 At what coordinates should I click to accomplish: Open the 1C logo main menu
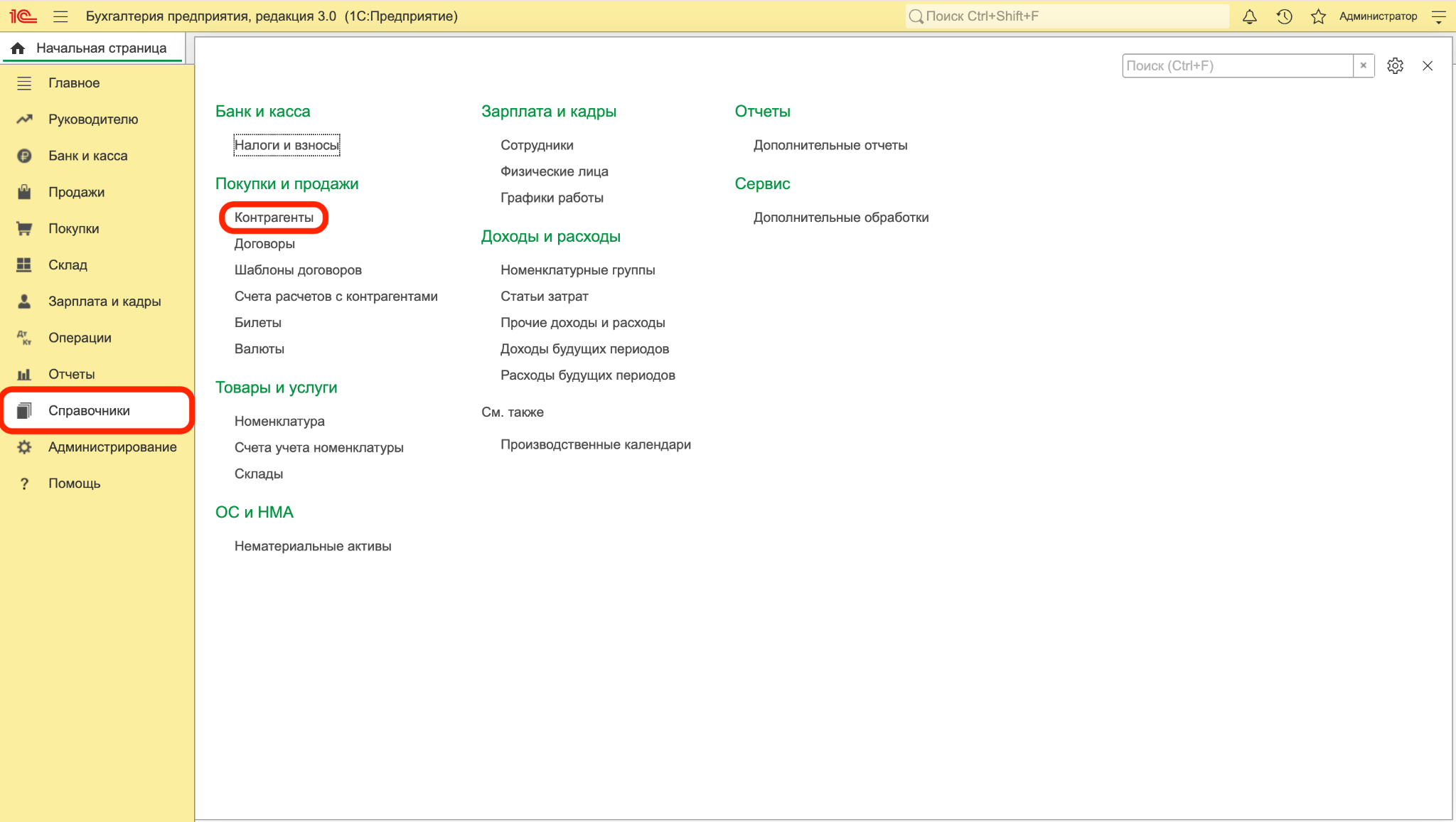[23, 16]
